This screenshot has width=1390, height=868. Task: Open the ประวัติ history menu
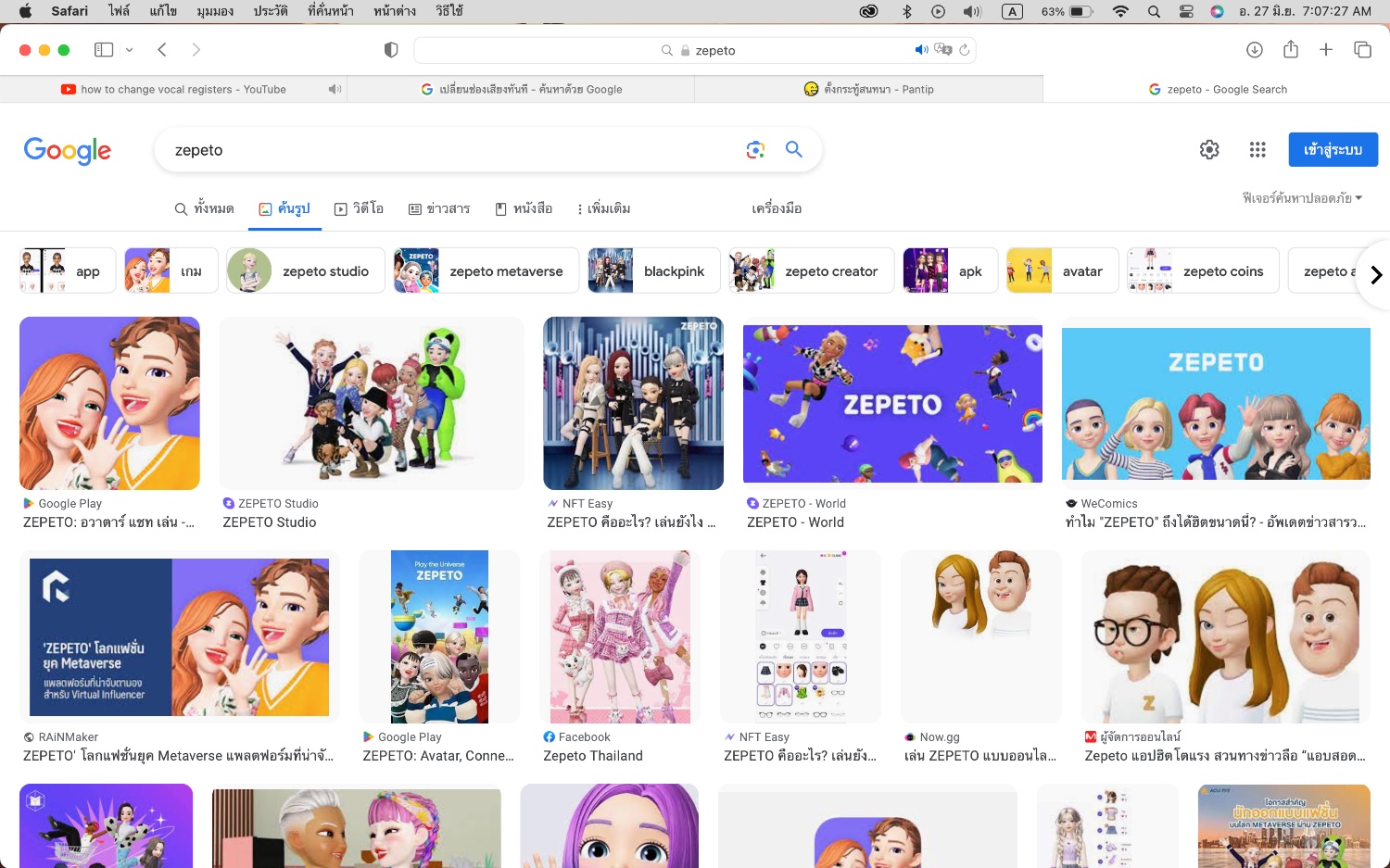[271, 11]
